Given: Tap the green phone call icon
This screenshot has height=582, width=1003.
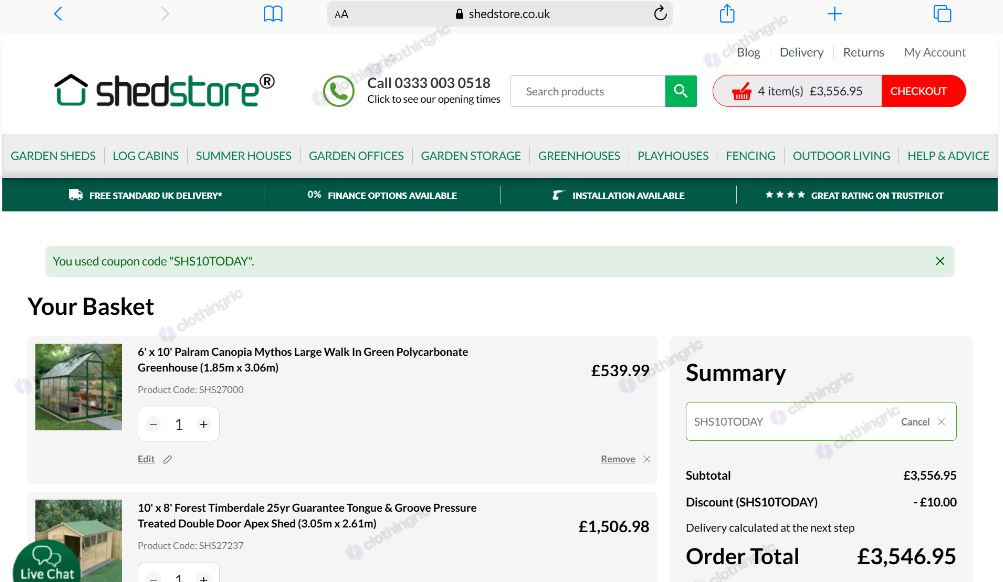Looking at the screenshot, I should (x=338, y=91).
